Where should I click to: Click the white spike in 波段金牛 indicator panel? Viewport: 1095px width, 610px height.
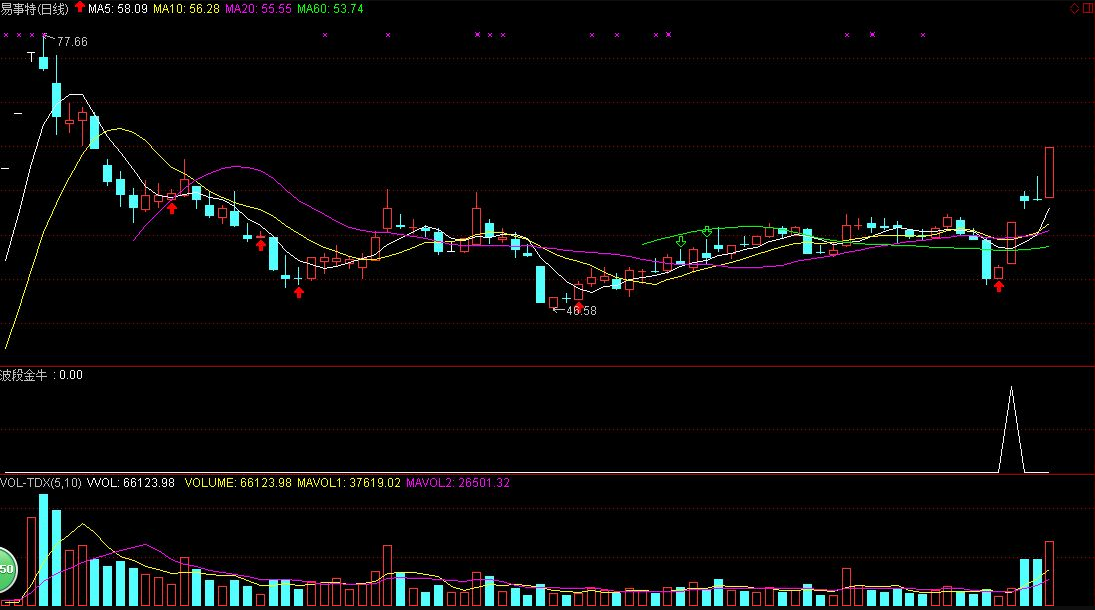click(1011, 430)
